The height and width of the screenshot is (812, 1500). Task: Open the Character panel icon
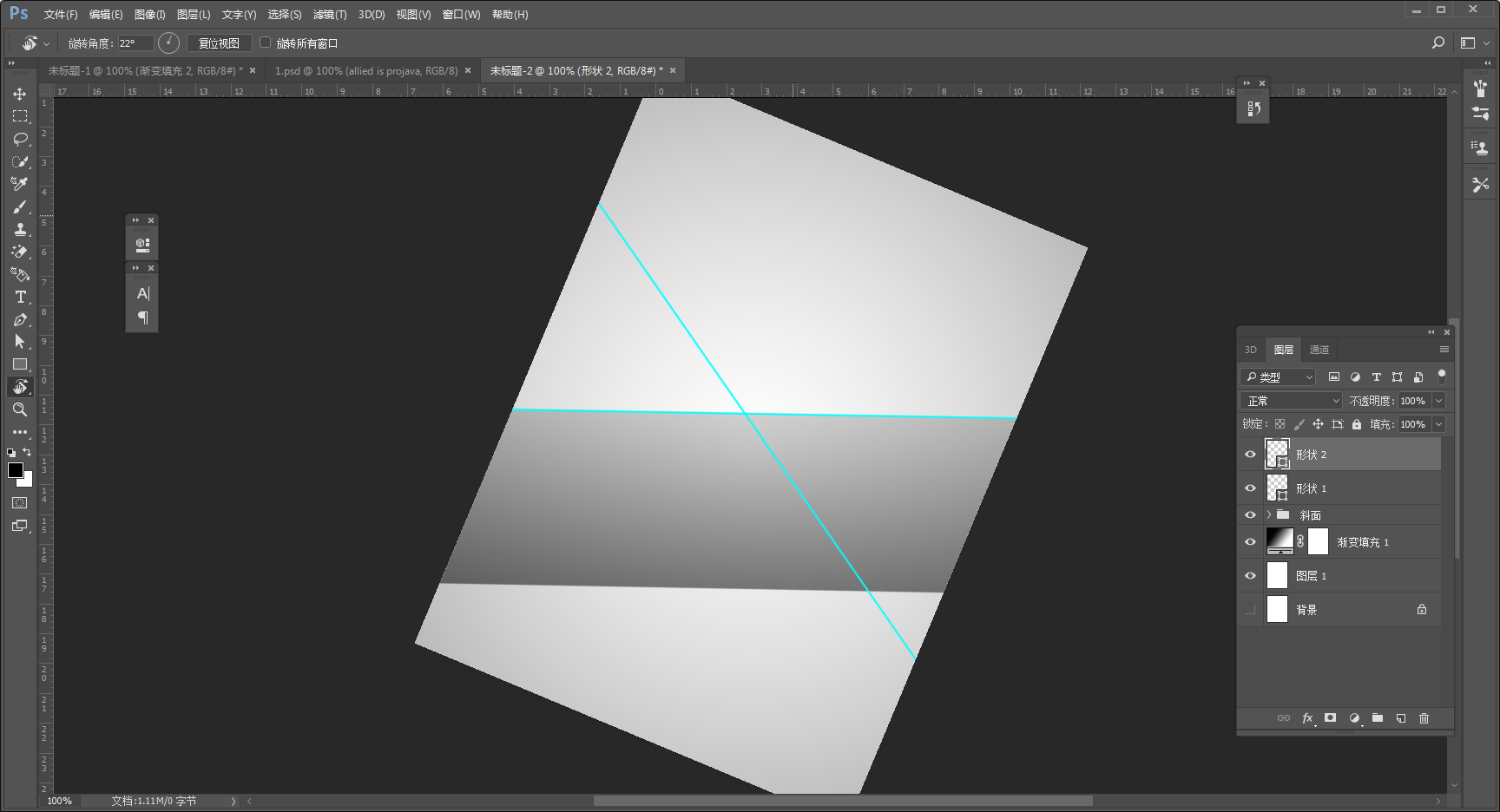[x=142, y=293]
